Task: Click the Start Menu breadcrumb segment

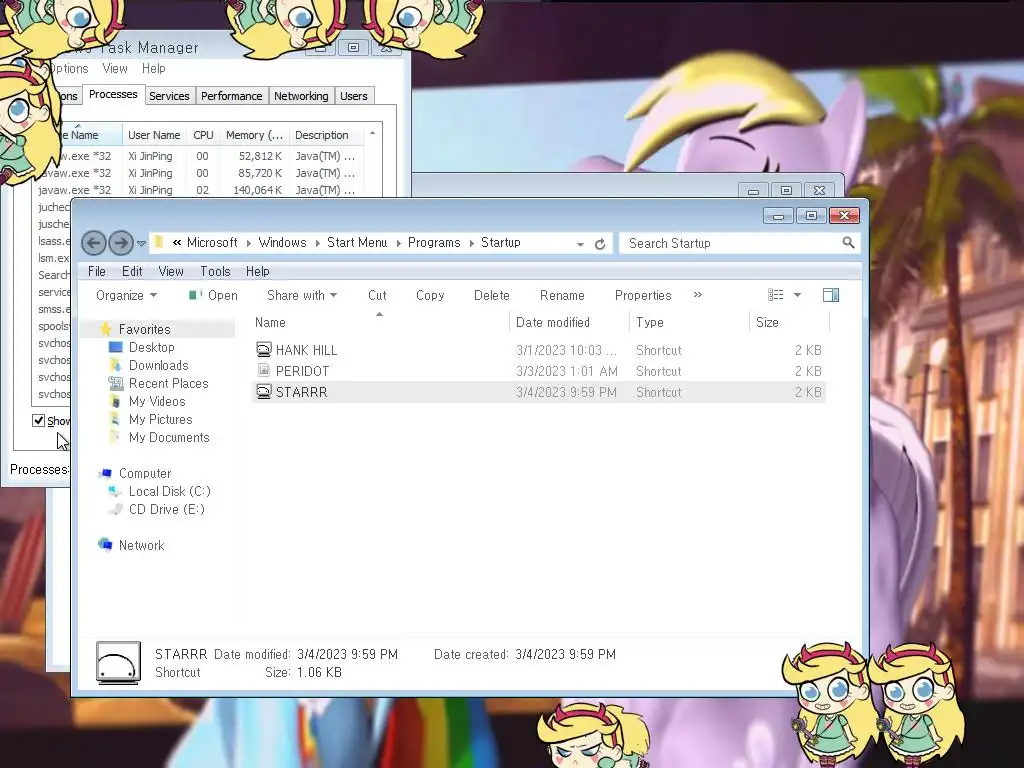Action: [357, 242]
